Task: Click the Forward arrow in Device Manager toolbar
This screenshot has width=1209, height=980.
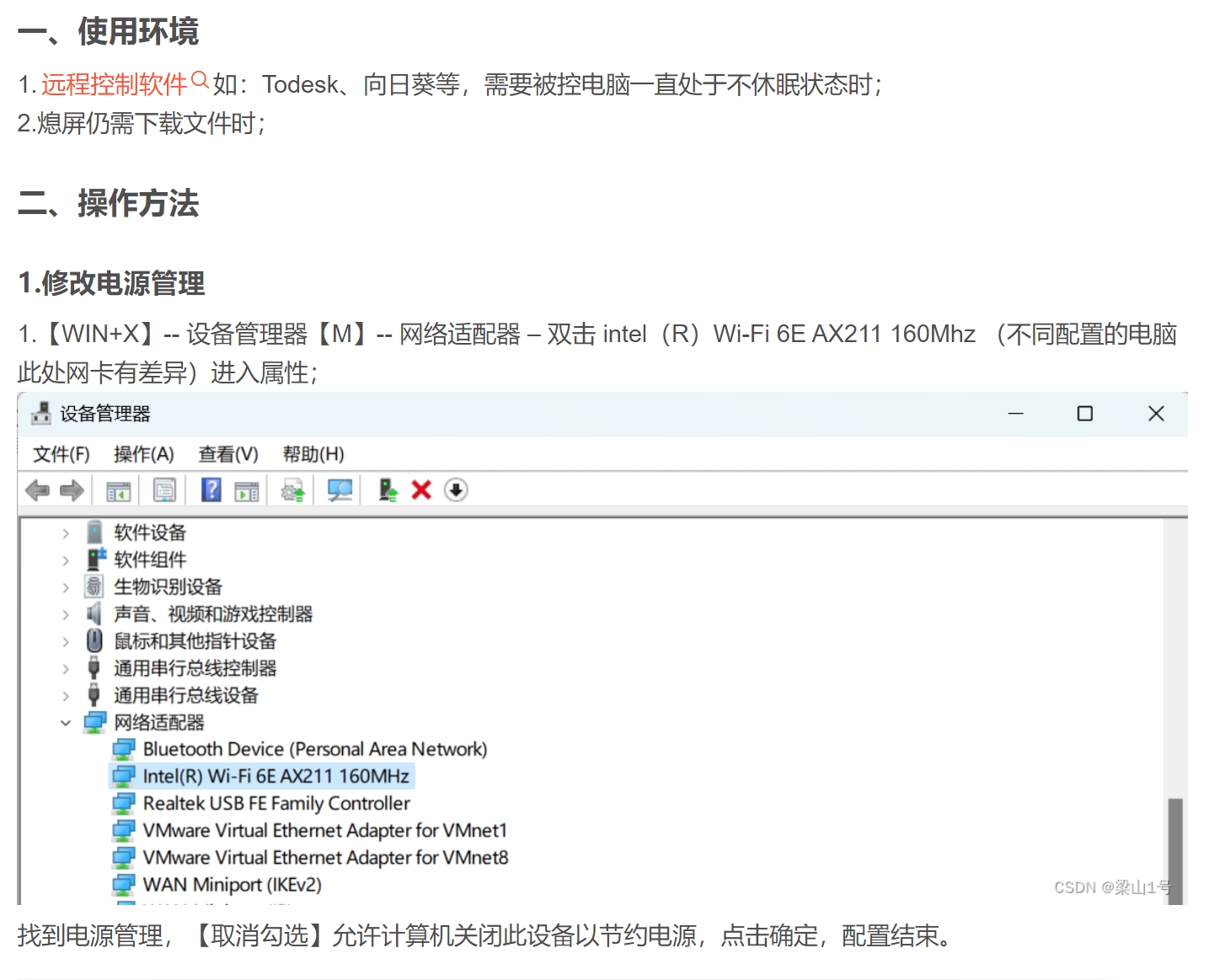Action: coord(72,490)
